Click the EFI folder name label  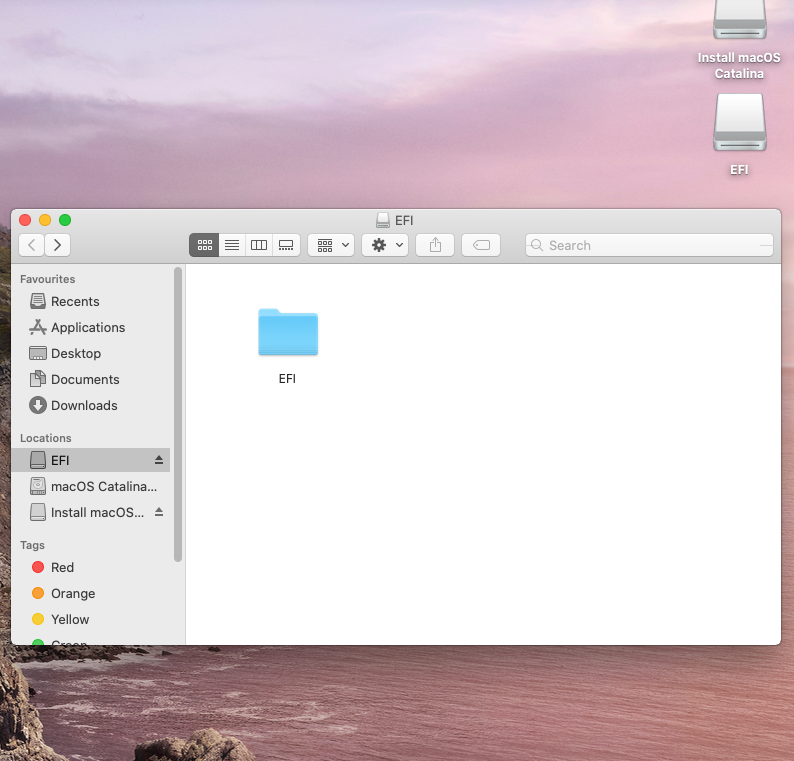click(287, 379)
